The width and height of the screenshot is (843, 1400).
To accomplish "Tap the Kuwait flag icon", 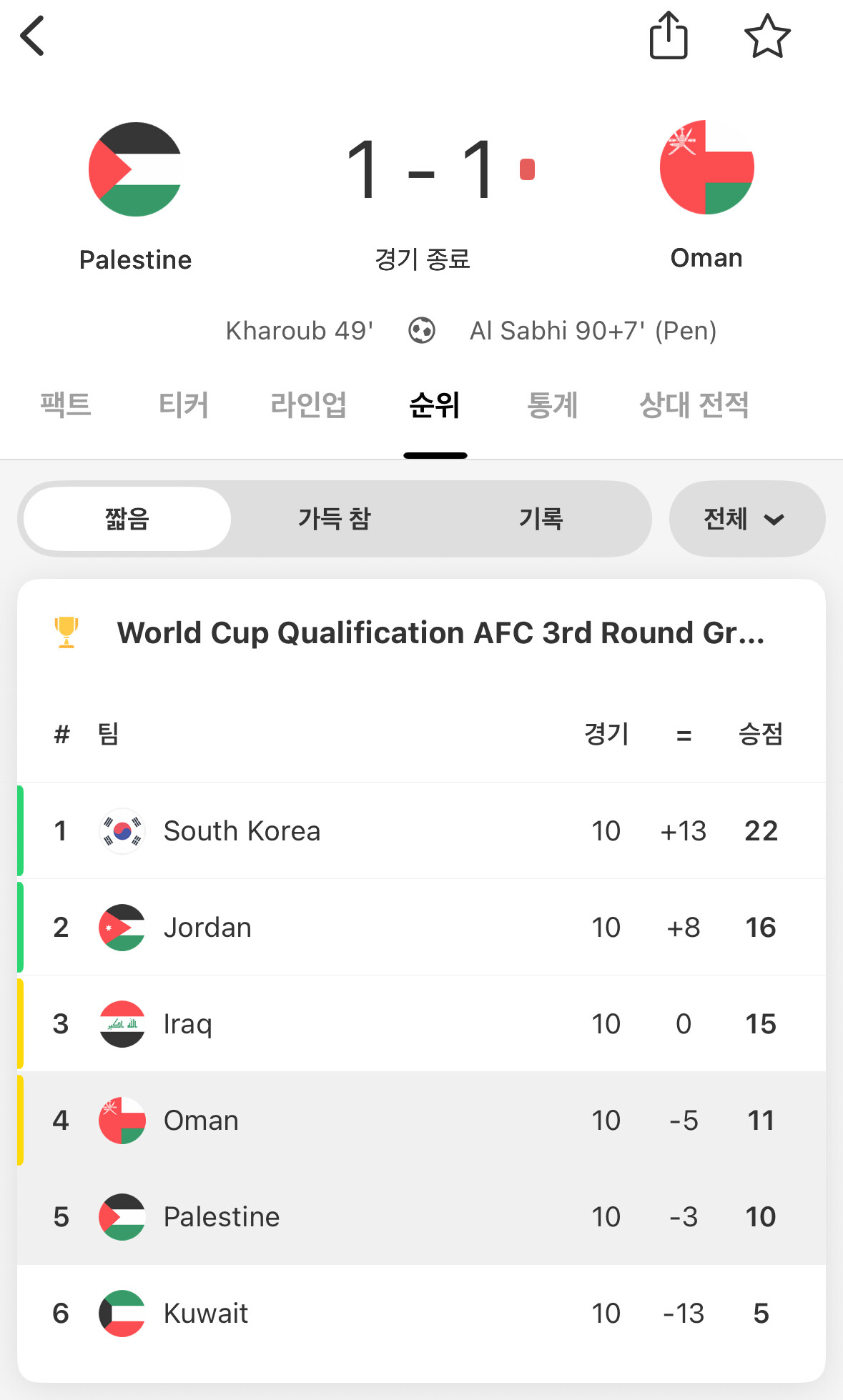I will pyautogui.click(x=122, y=1314).
